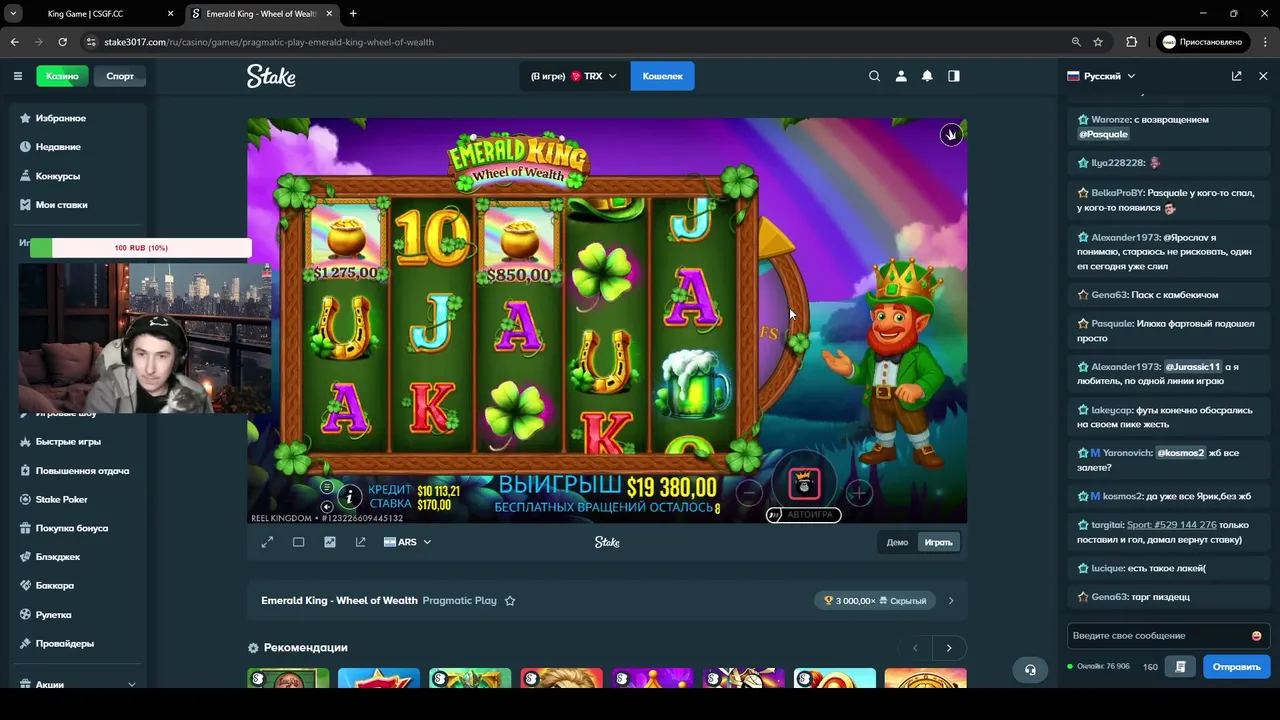Open a new browser tab
Image resolution: width=1280 pixels, height=720 pixels.
pyautogui.click(x=353, y=14)
